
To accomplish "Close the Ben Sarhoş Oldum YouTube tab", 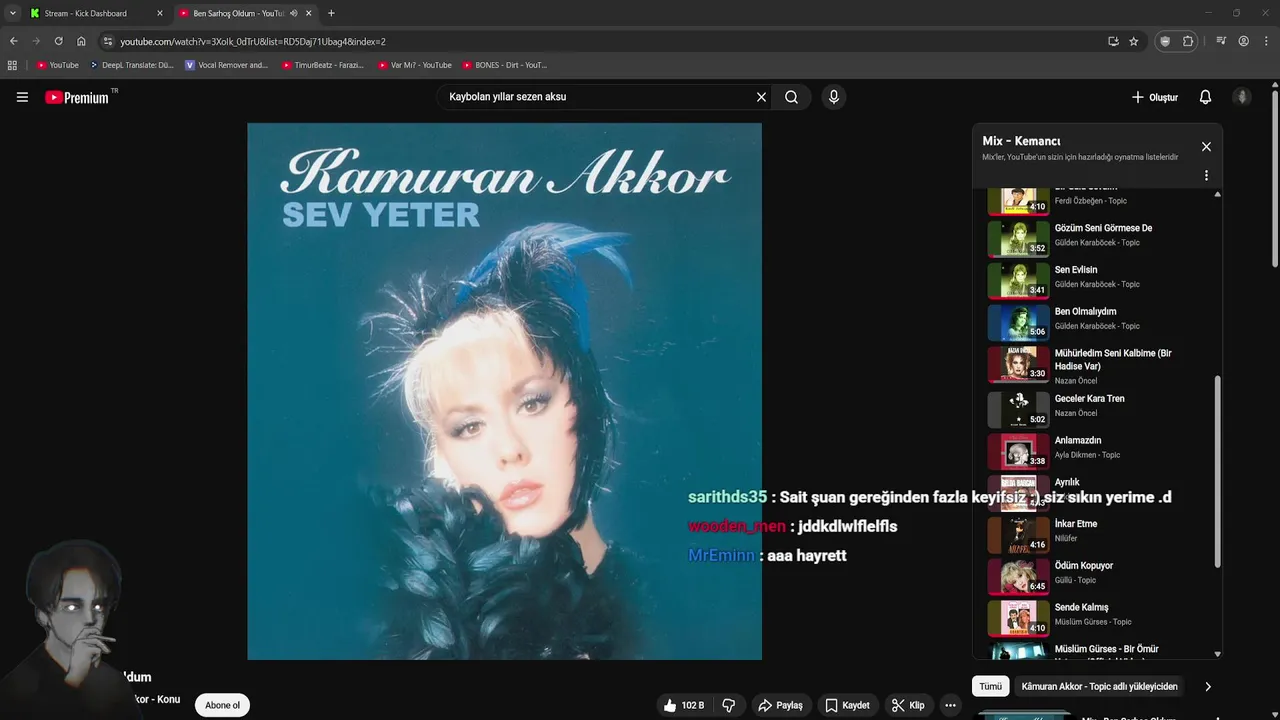I will (309, 13).
